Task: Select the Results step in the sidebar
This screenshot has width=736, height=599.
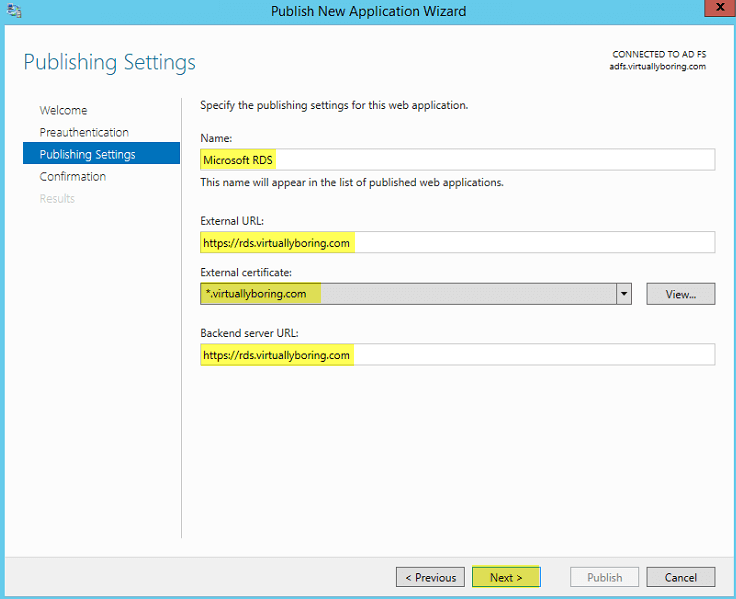Action: point(57,199)
